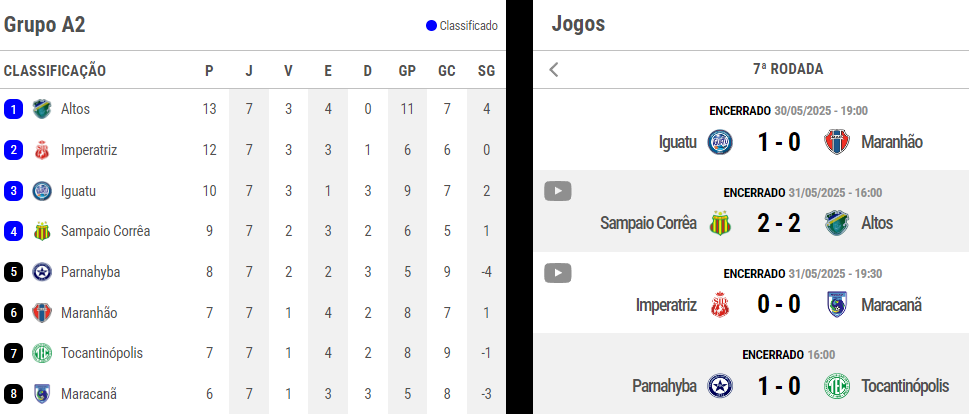Click the blue Classificado legend dot
This screenshot has height=414, width=969.
click(x=431, y=26)
